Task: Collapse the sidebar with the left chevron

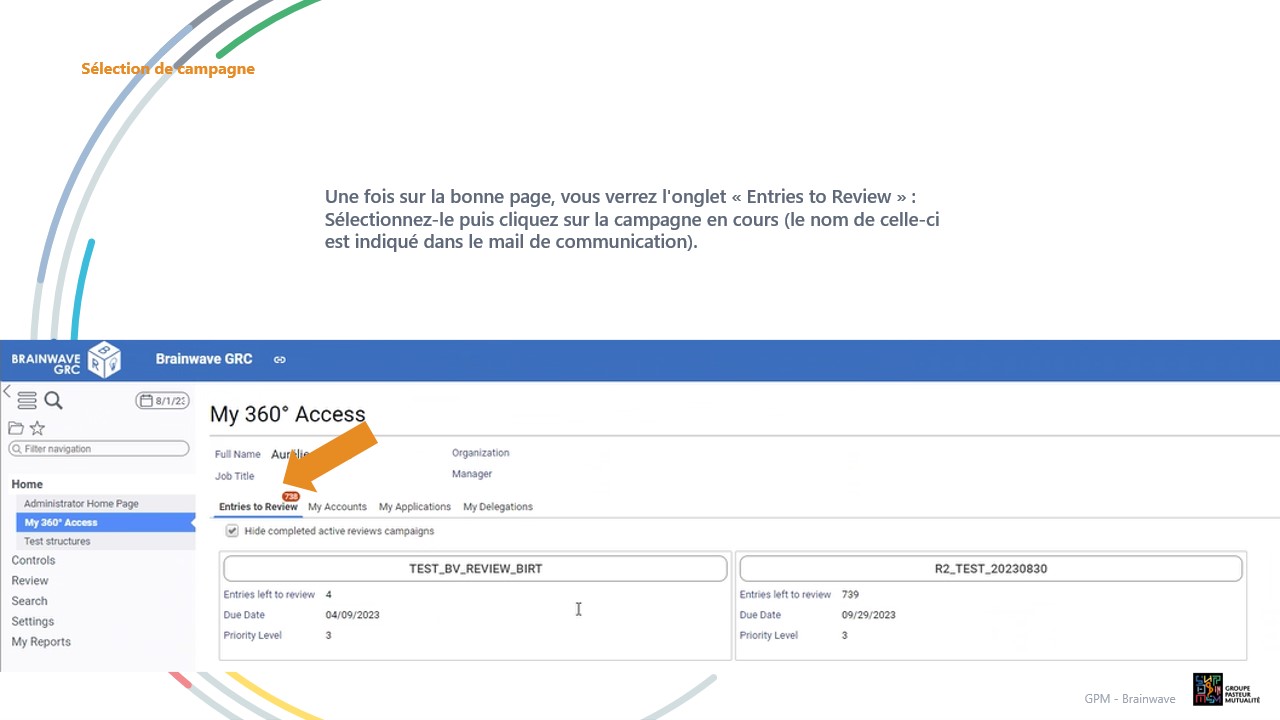Action: point(6,391)
